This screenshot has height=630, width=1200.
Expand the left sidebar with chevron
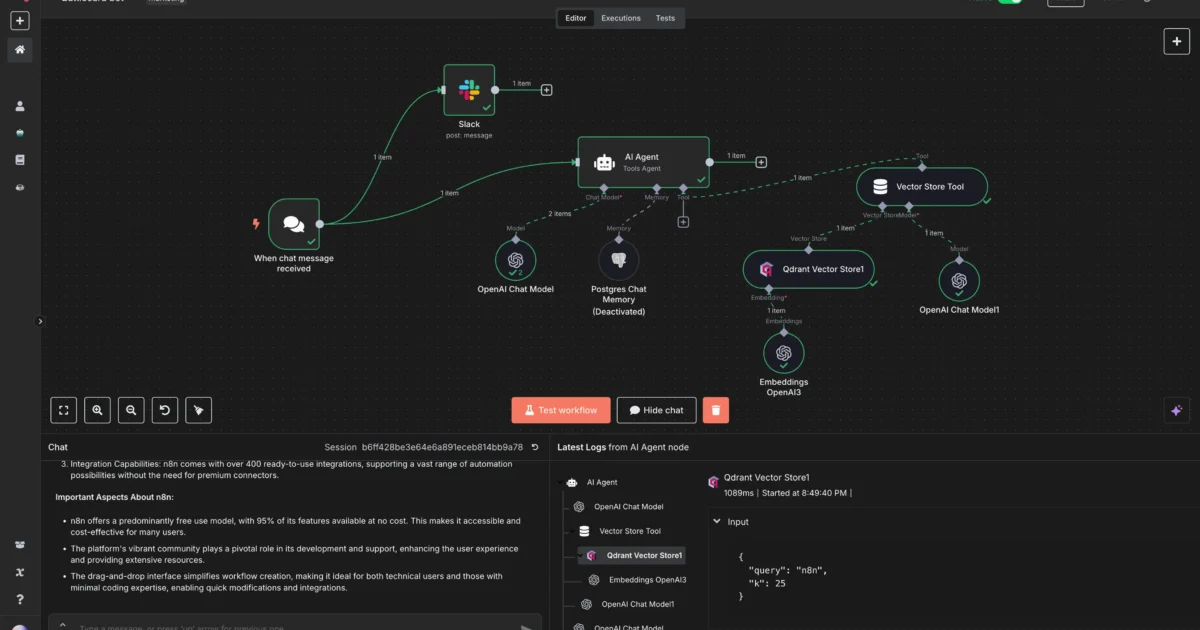(x=41, y=321)
